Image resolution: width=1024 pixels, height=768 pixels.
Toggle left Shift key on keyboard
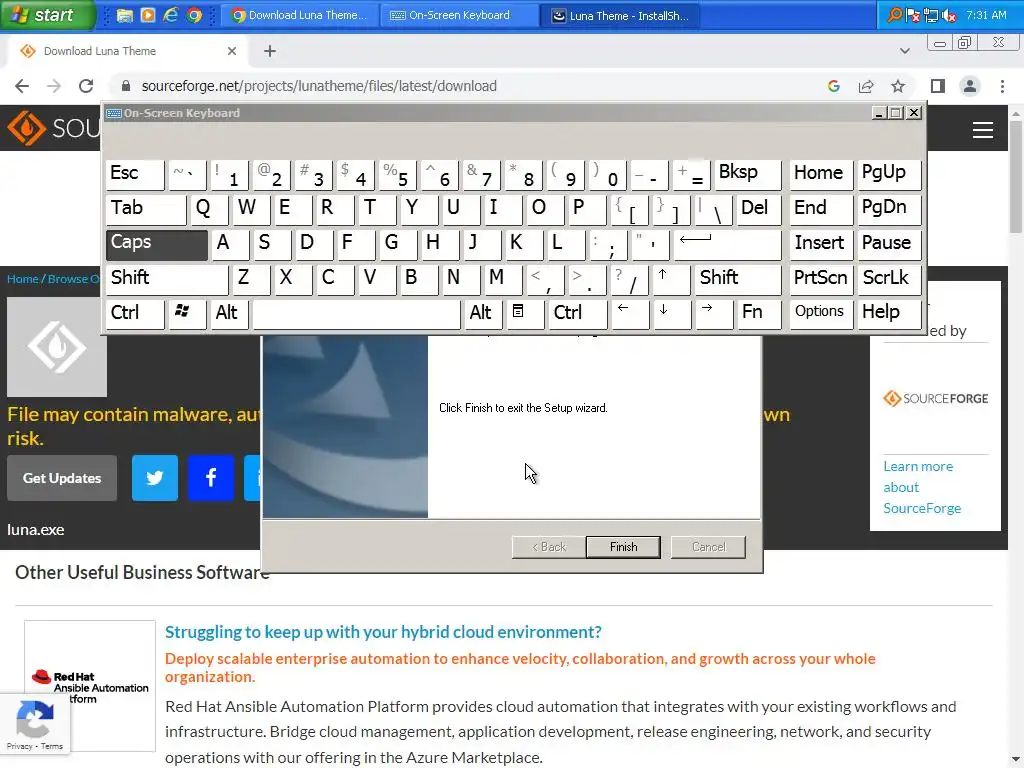tap(167, 280)
